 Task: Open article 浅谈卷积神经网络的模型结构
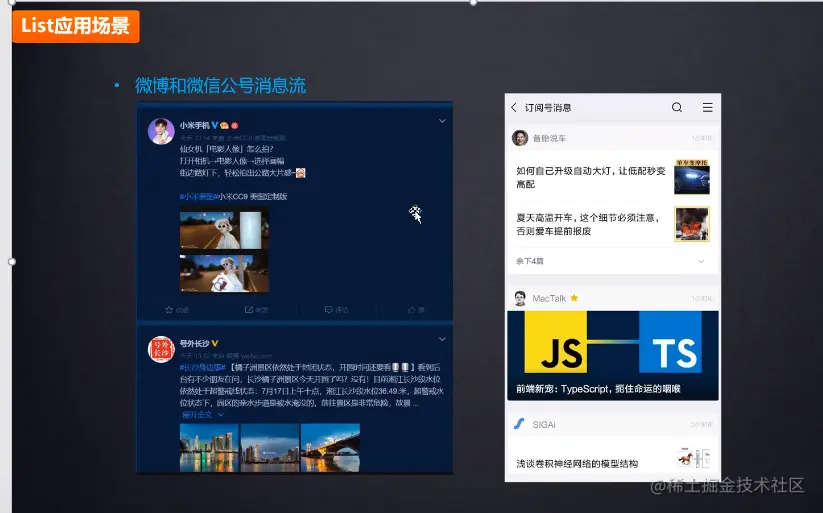click(577, 464)
